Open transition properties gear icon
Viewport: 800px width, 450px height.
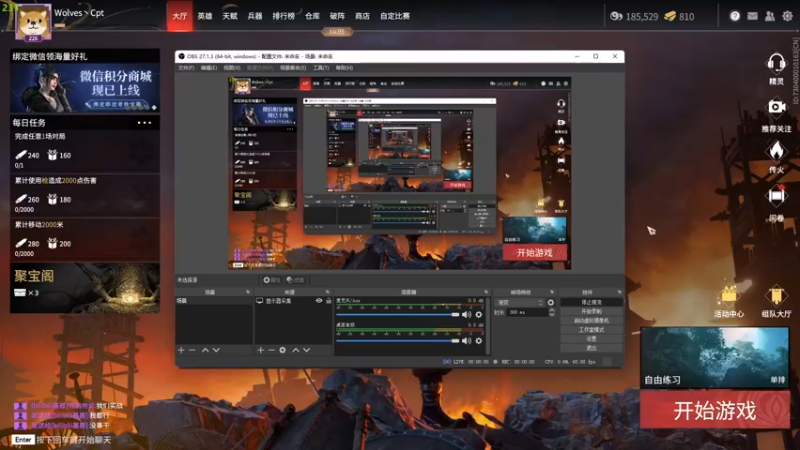[x=551, y=303]
